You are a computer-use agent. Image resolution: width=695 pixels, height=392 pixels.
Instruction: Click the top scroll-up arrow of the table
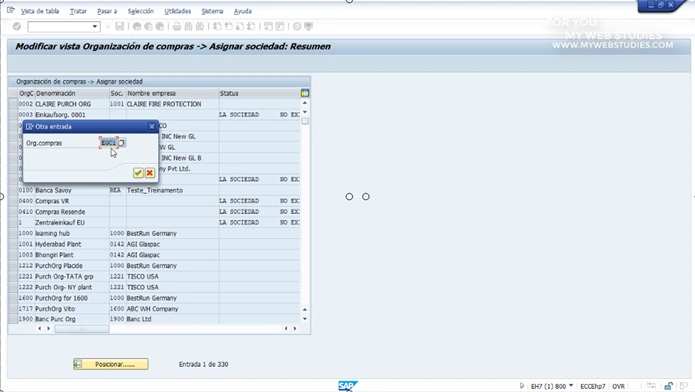pyautogui.click(x=305, y=103)
